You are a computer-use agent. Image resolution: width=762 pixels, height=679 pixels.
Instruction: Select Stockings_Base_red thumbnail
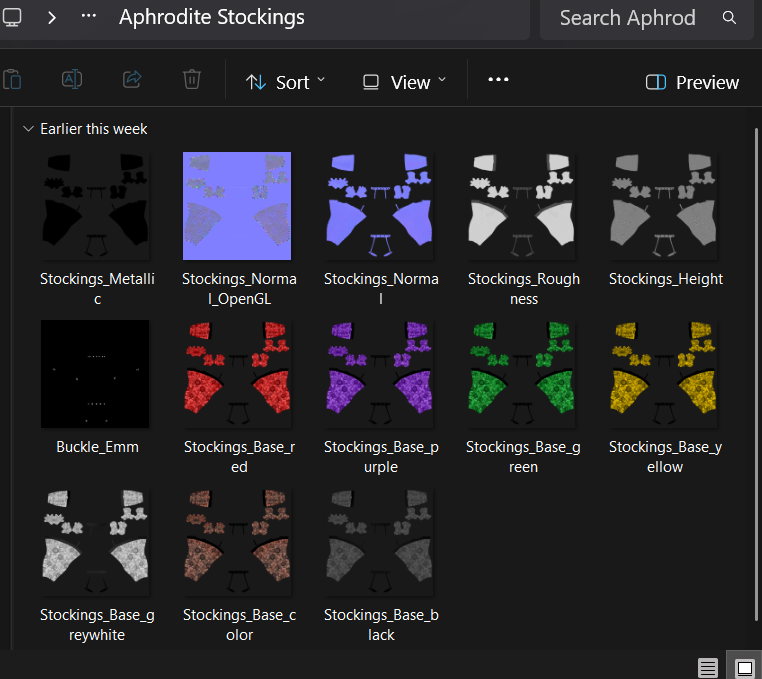[237, 374]
